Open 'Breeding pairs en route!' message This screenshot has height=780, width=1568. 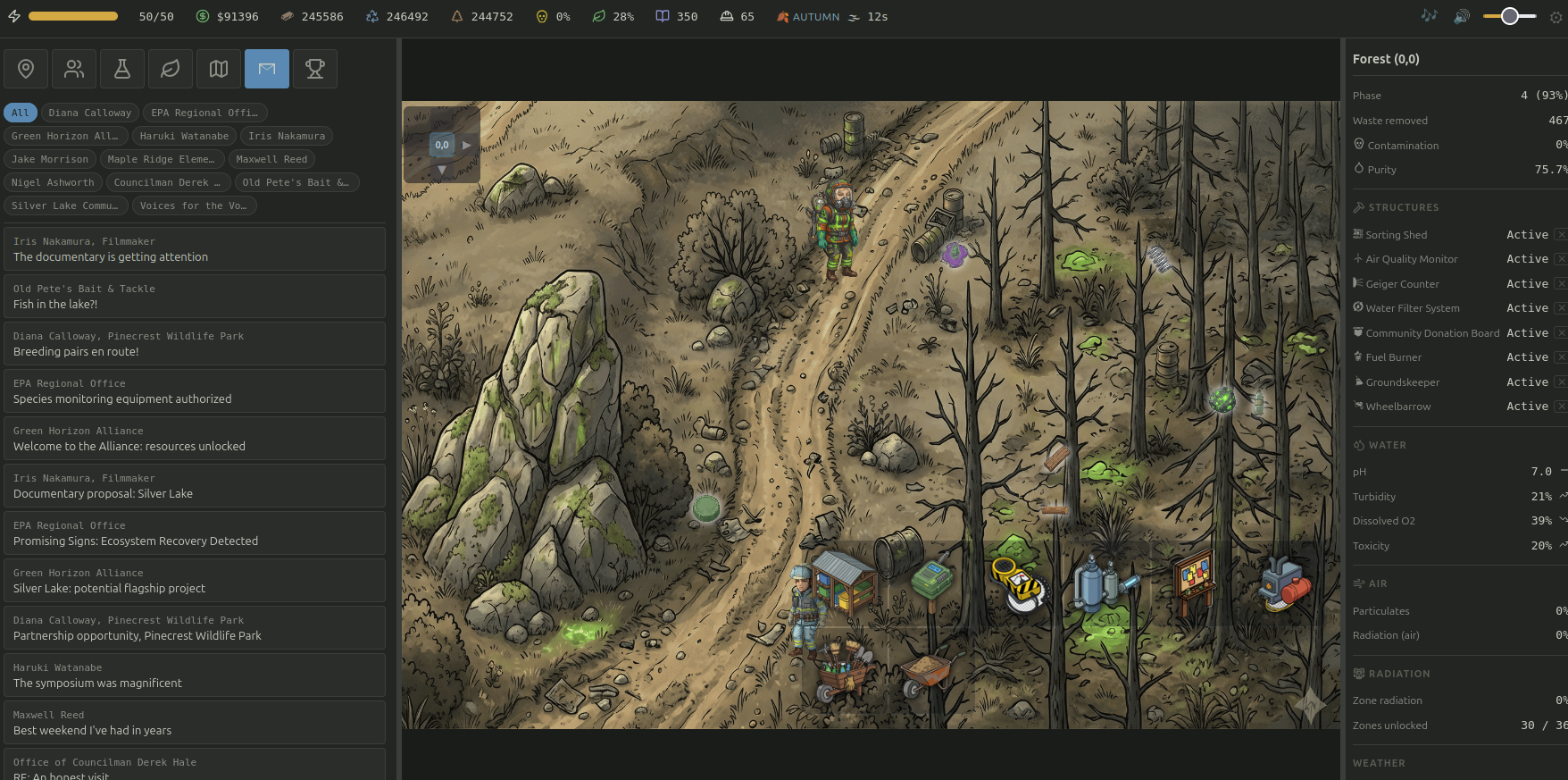[195, 344]
